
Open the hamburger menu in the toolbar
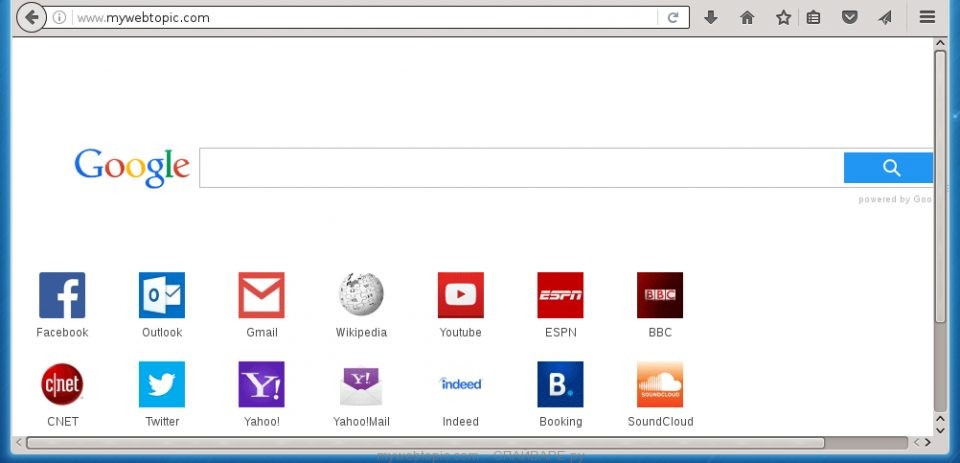click(926, 17)
